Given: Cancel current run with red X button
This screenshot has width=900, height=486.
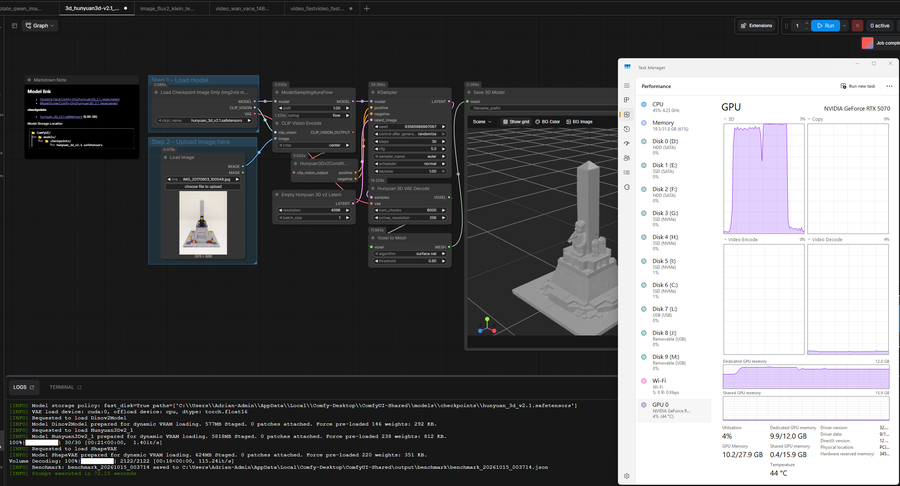Looking at the screenshot, I should [857, 26].
